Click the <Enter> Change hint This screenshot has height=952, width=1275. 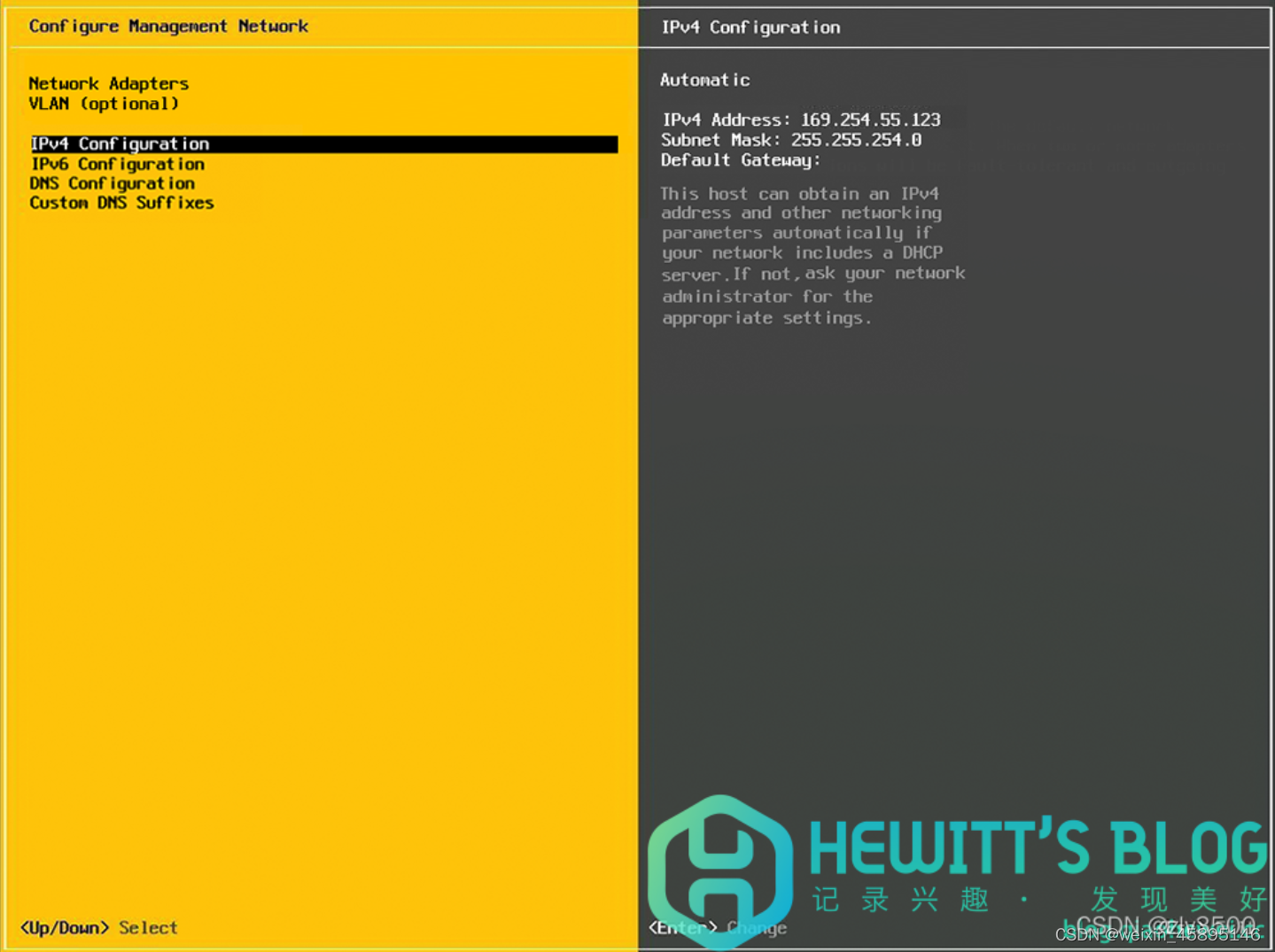pos(718,927)
